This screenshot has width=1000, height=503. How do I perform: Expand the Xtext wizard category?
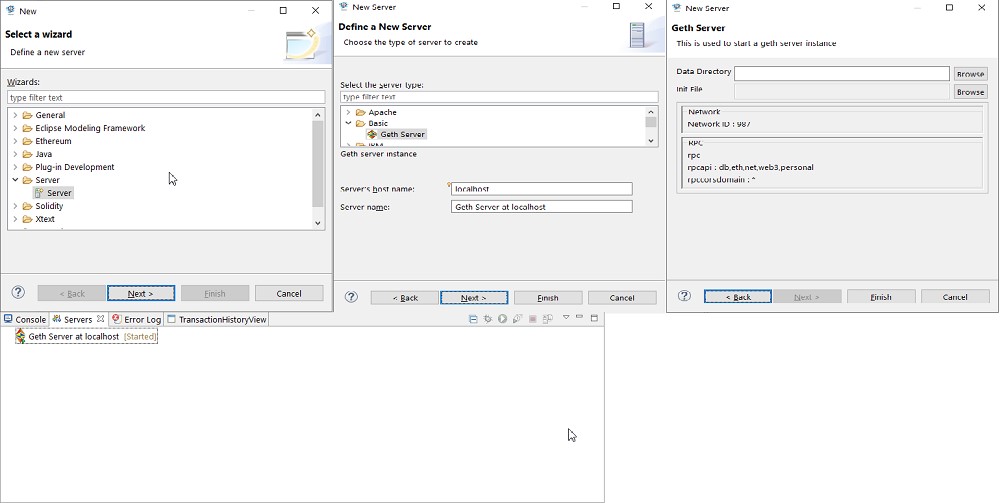pyautogui.click(x=15, y=219)
